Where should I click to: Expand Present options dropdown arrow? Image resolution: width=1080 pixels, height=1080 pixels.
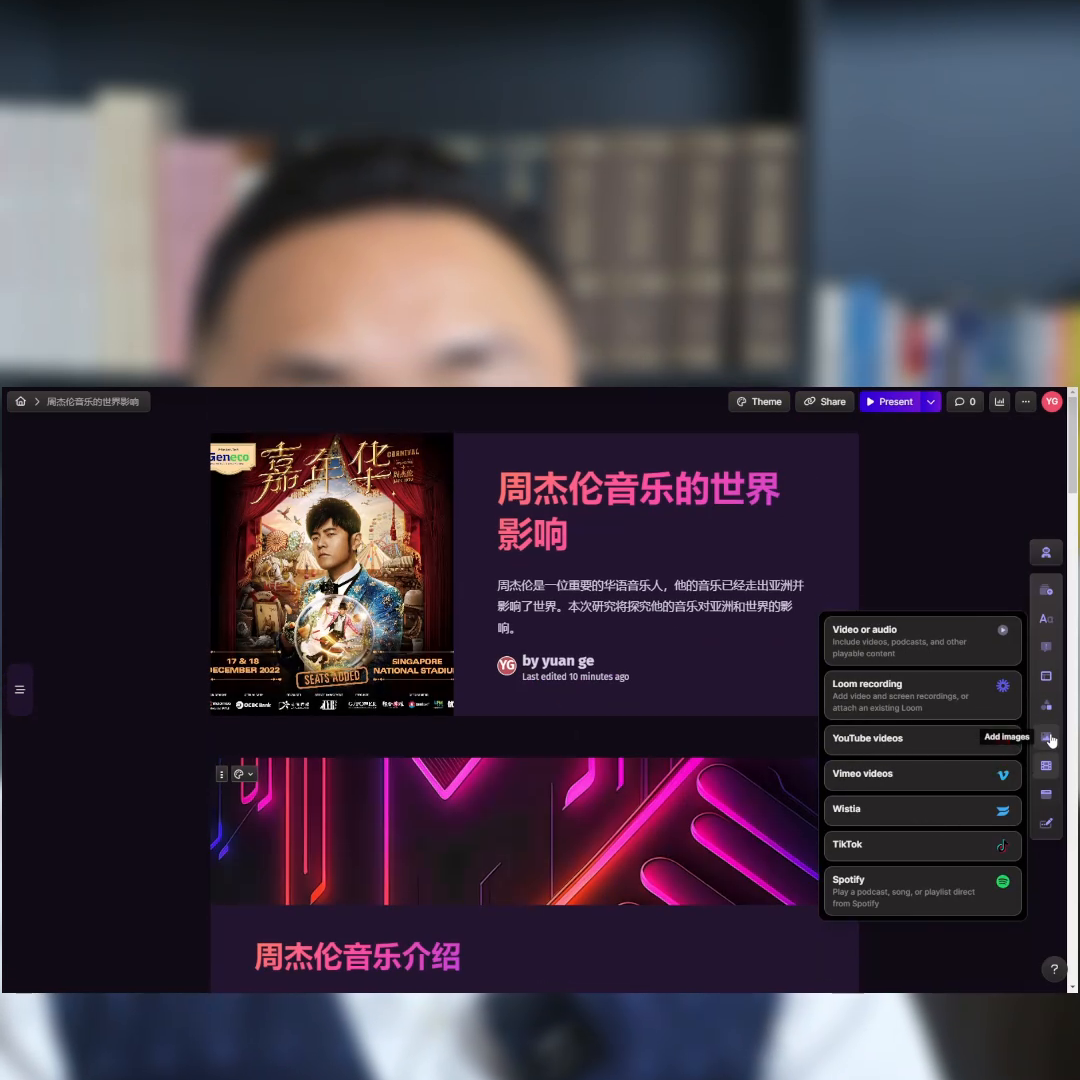point(931,402)
